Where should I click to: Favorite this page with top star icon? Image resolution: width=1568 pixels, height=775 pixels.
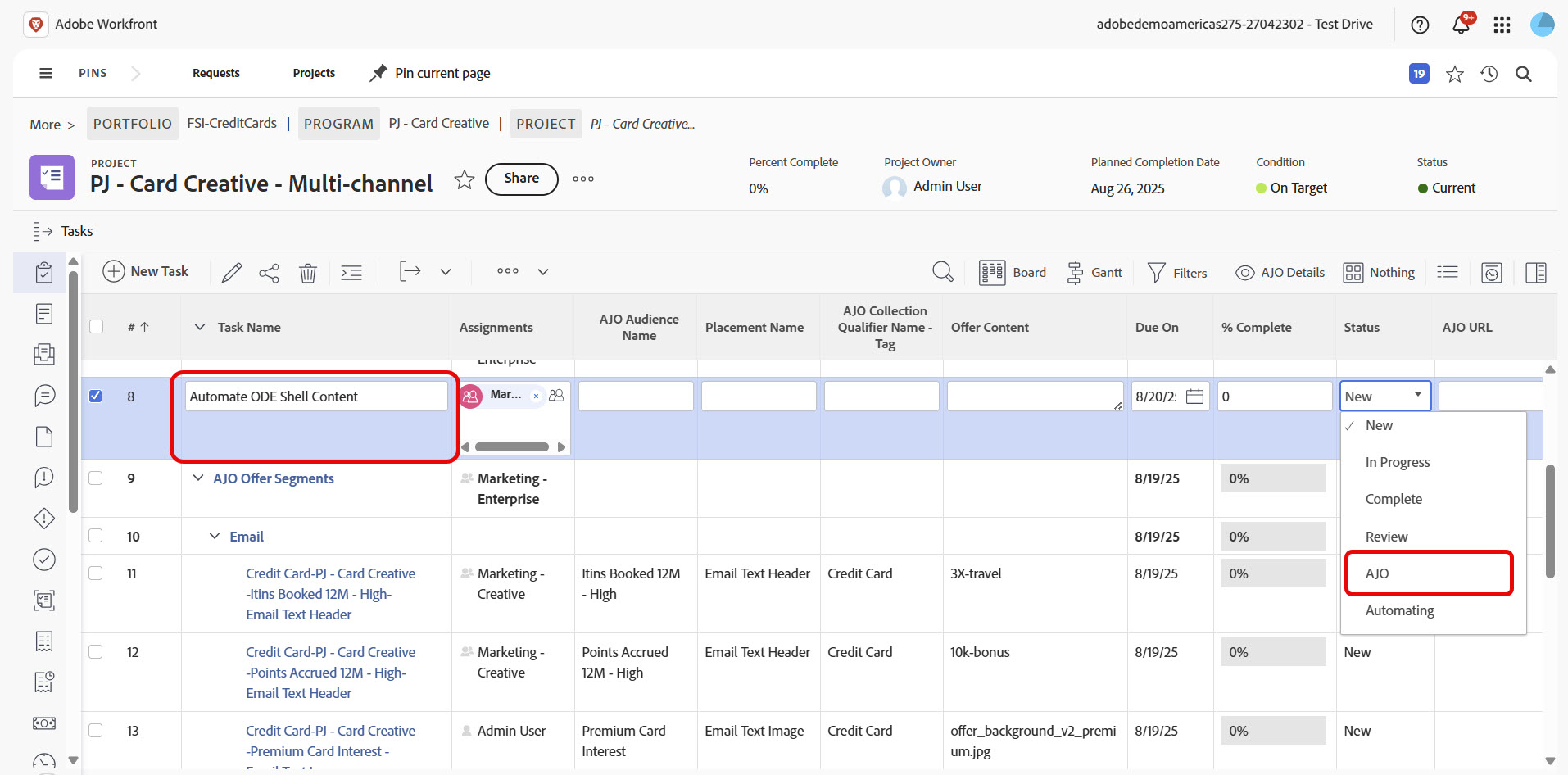1455,74
